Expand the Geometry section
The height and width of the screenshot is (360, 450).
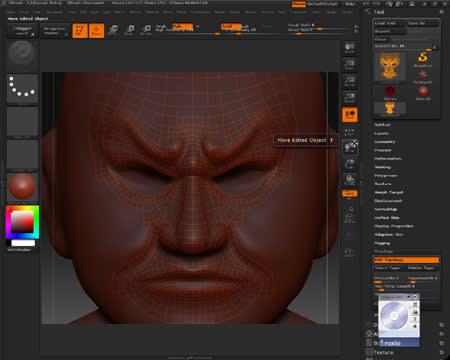click(x=385, y=142)
